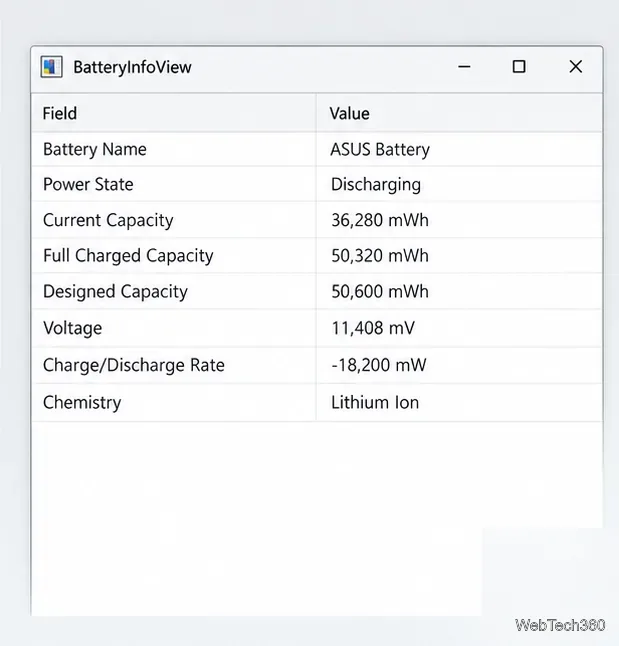Click the BatteryInfoView app icon in title bar
The image size is (619, 646).
(x=52, y=67)
